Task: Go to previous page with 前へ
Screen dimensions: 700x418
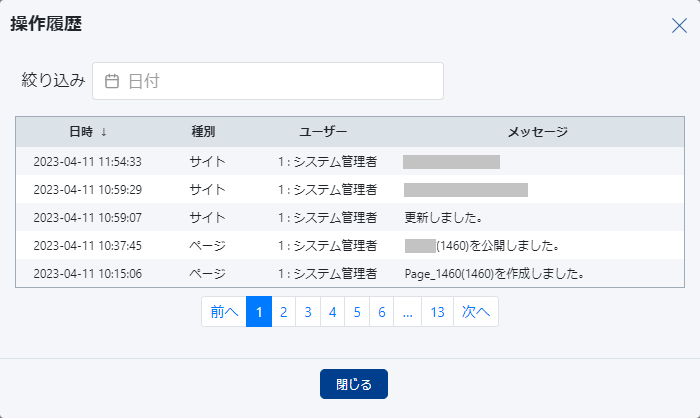Action: click(x=224, y=312)
